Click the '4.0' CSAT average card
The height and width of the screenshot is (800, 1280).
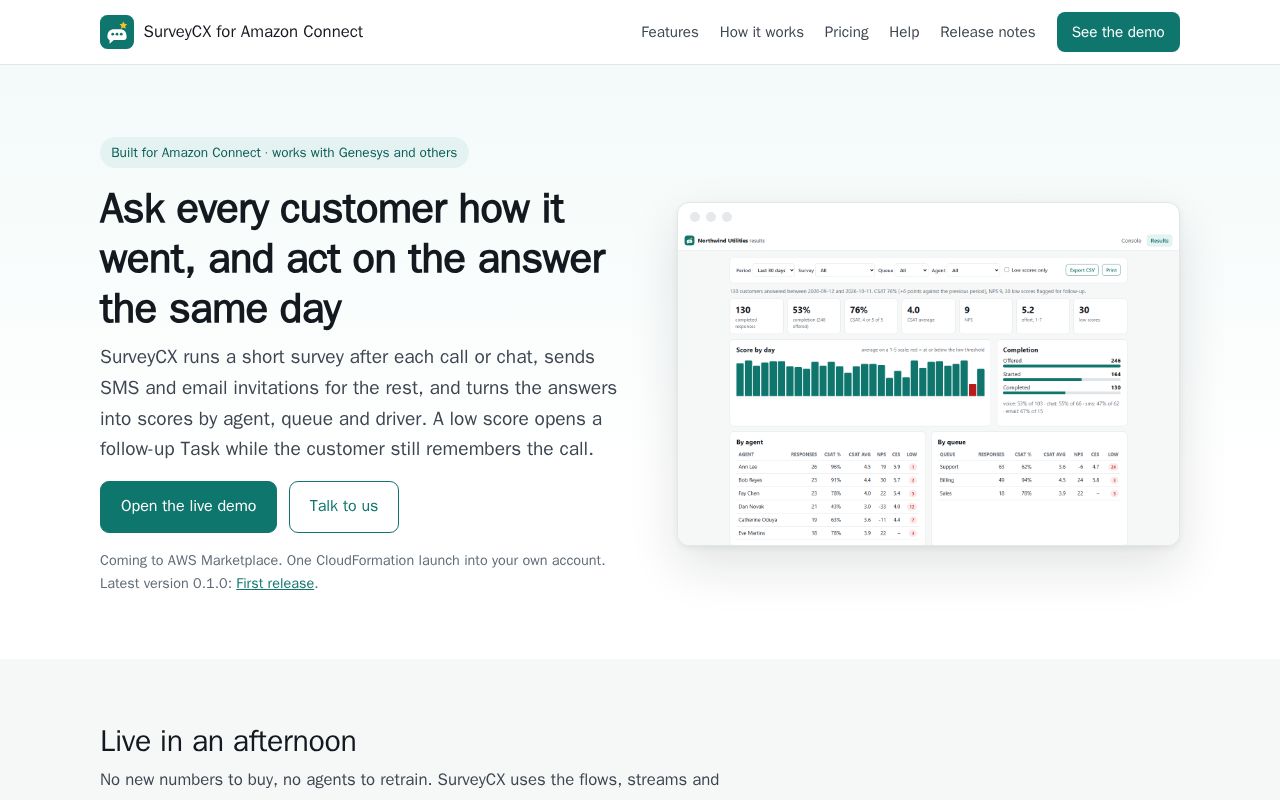pos(928,316)
